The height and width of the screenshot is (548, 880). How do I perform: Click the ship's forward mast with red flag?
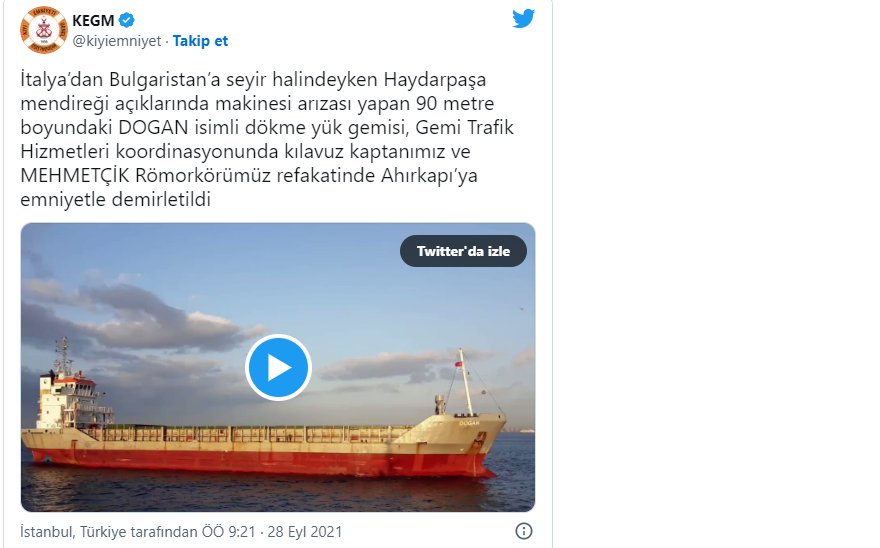click(x=465, y=382)
